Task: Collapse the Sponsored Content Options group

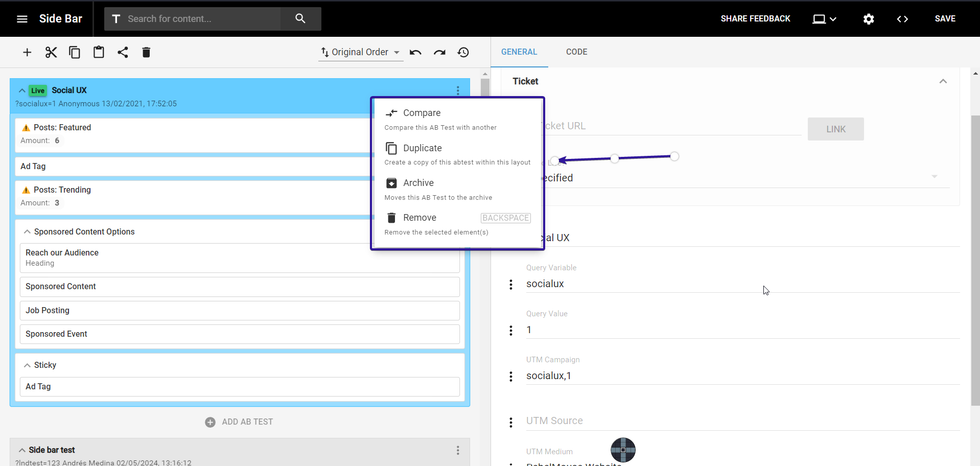Action: point(26,232)
